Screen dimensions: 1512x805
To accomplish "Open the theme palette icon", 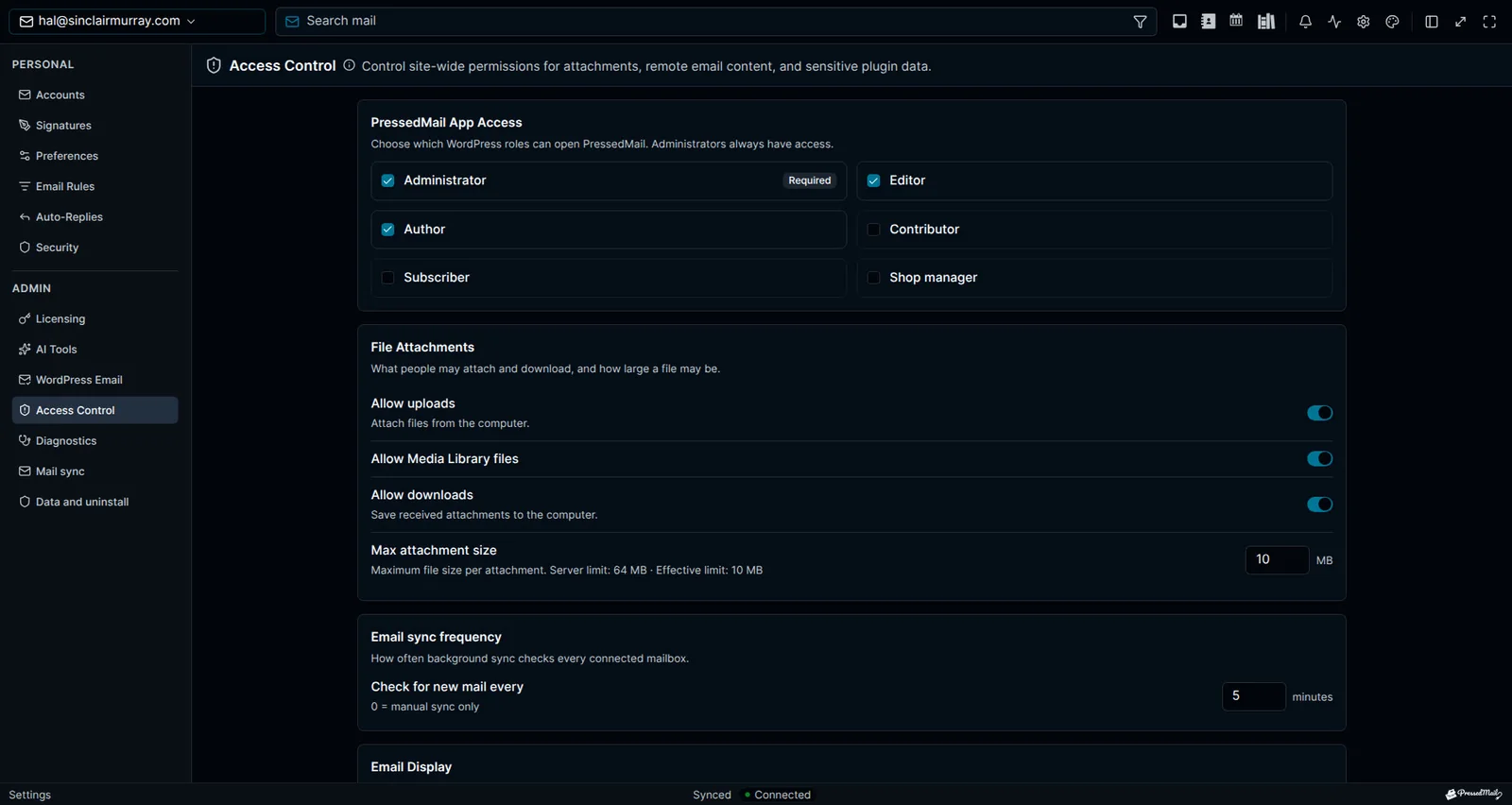I will coord(1392,22).
